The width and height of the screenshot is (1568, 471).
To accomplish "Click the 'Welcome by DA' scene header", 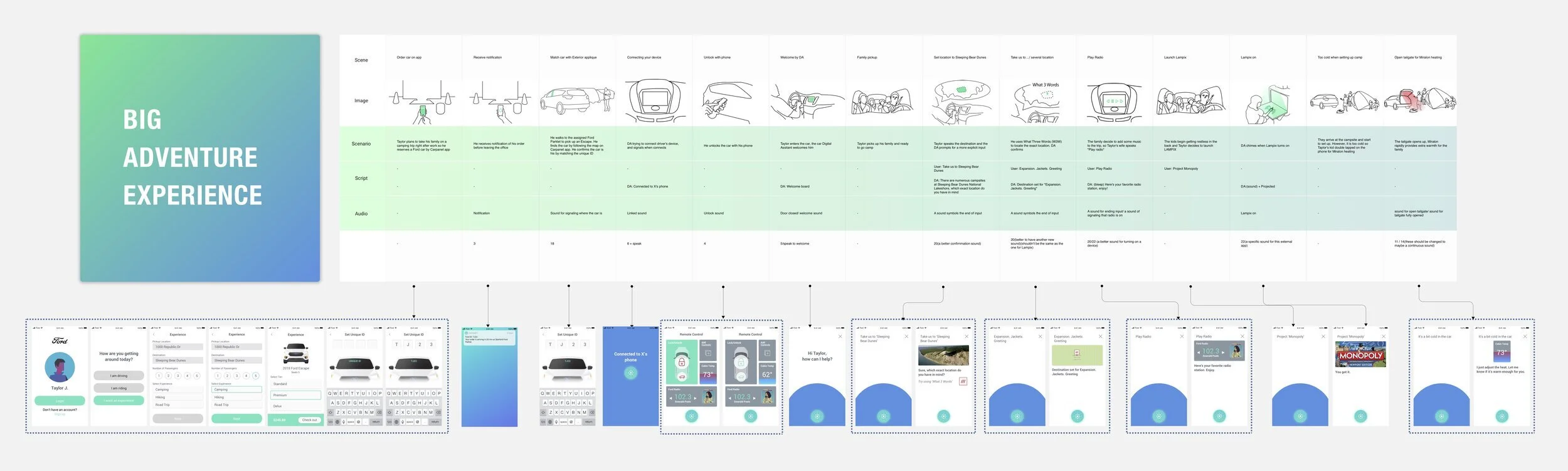I will pyautogui.click(x=792, y=58).
